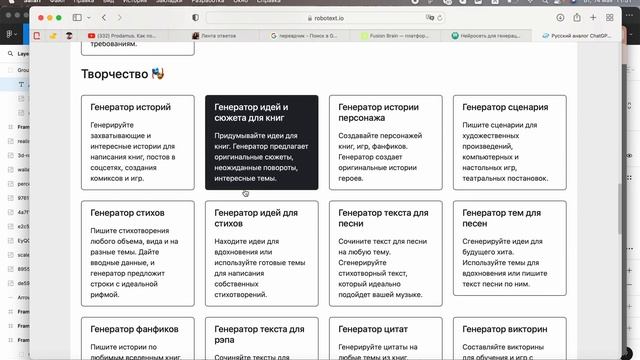Reload the robotext.io page

(440, 18)
